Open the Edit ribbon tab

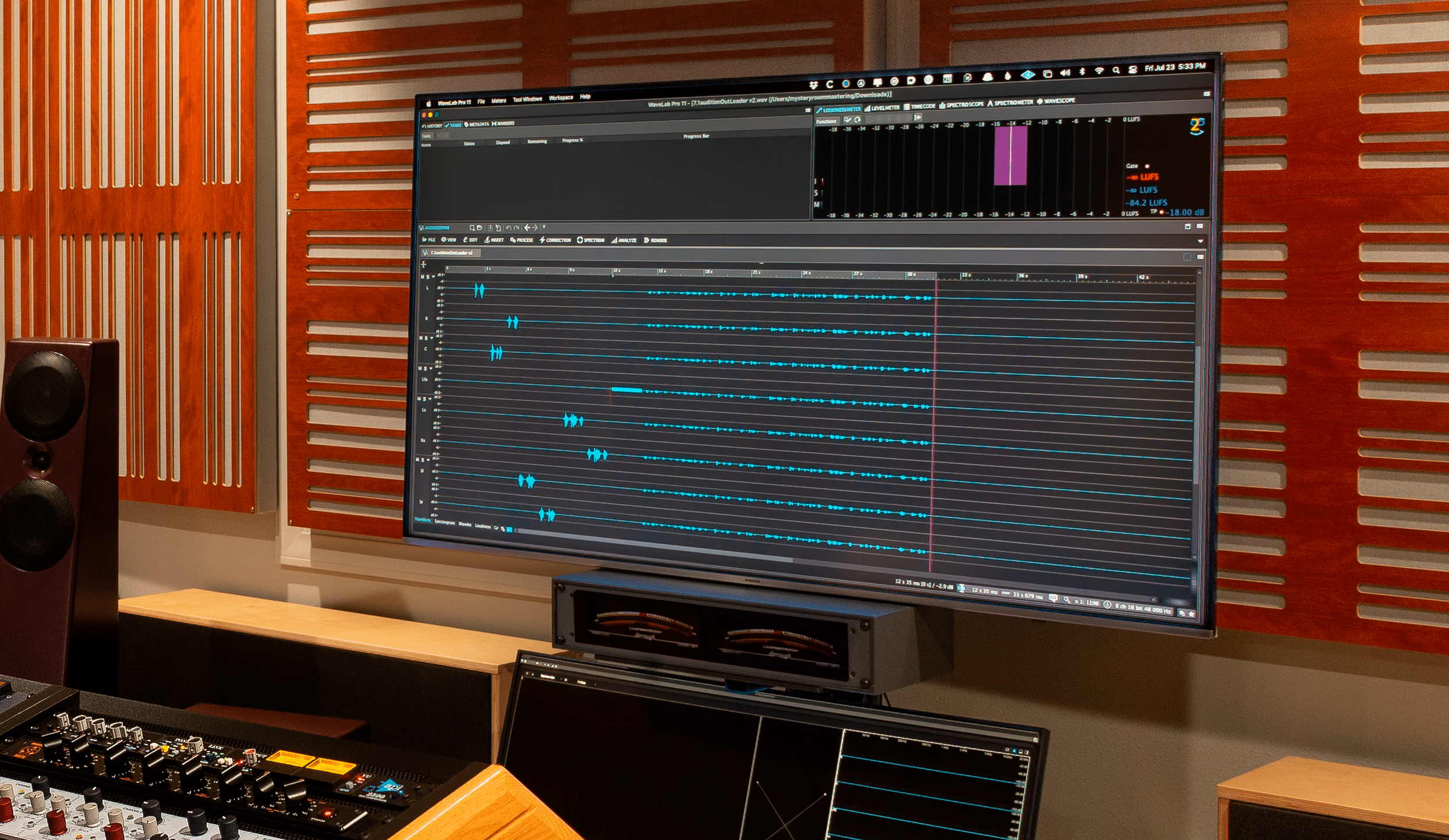pyautogui.click(x=470, y=240)
